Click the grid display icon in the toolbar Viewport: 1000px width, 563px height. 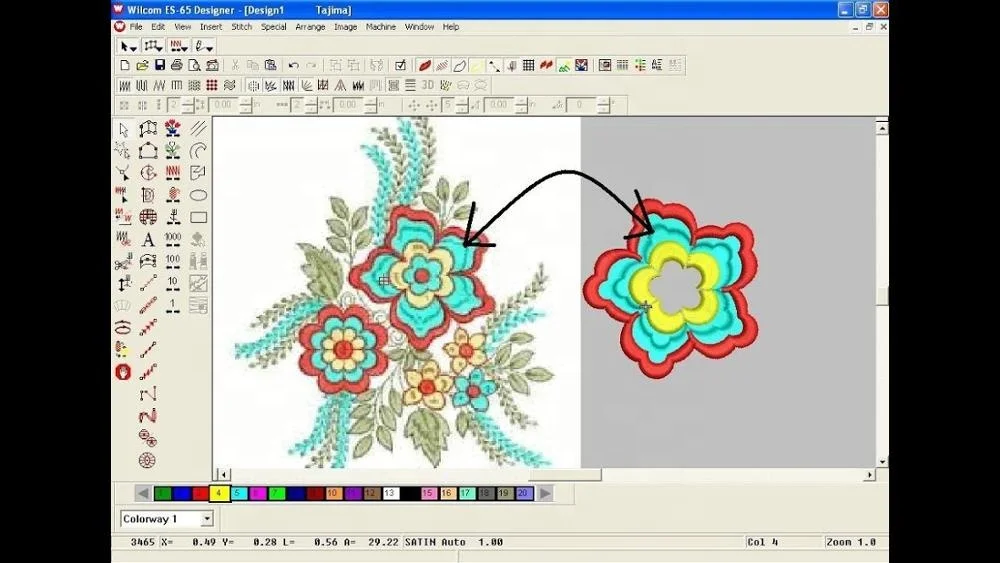tap(529, 65)
